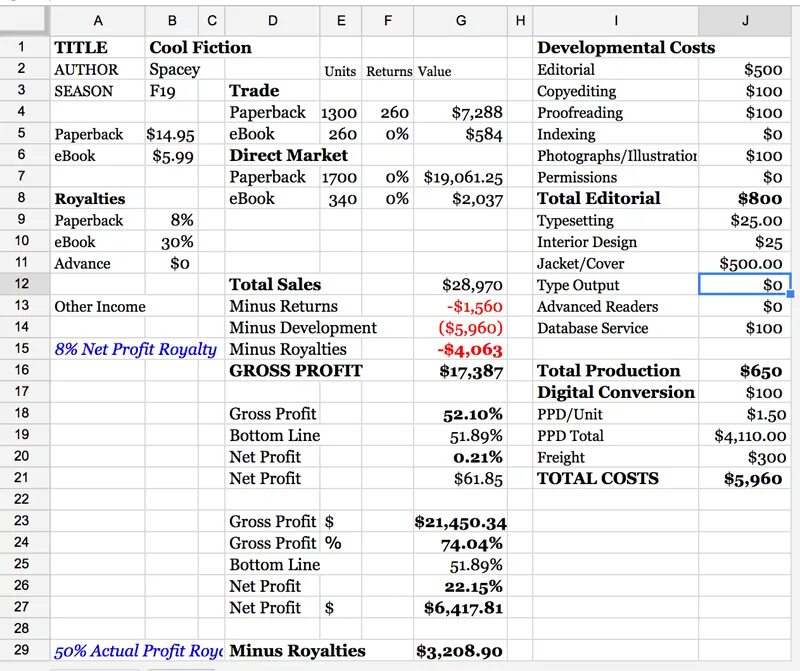
Task: Select row 1 header
Action: point(21,47)
